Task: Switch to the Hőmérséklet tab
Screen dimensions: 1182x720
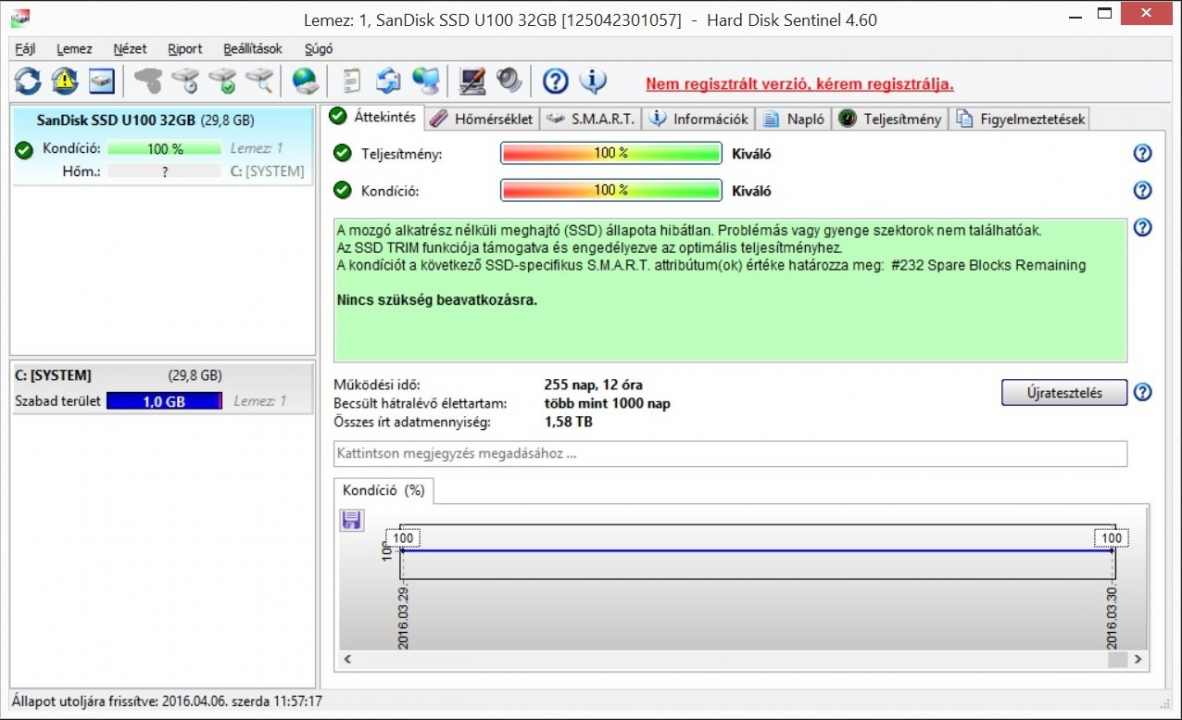Action: tap(482, 119)
